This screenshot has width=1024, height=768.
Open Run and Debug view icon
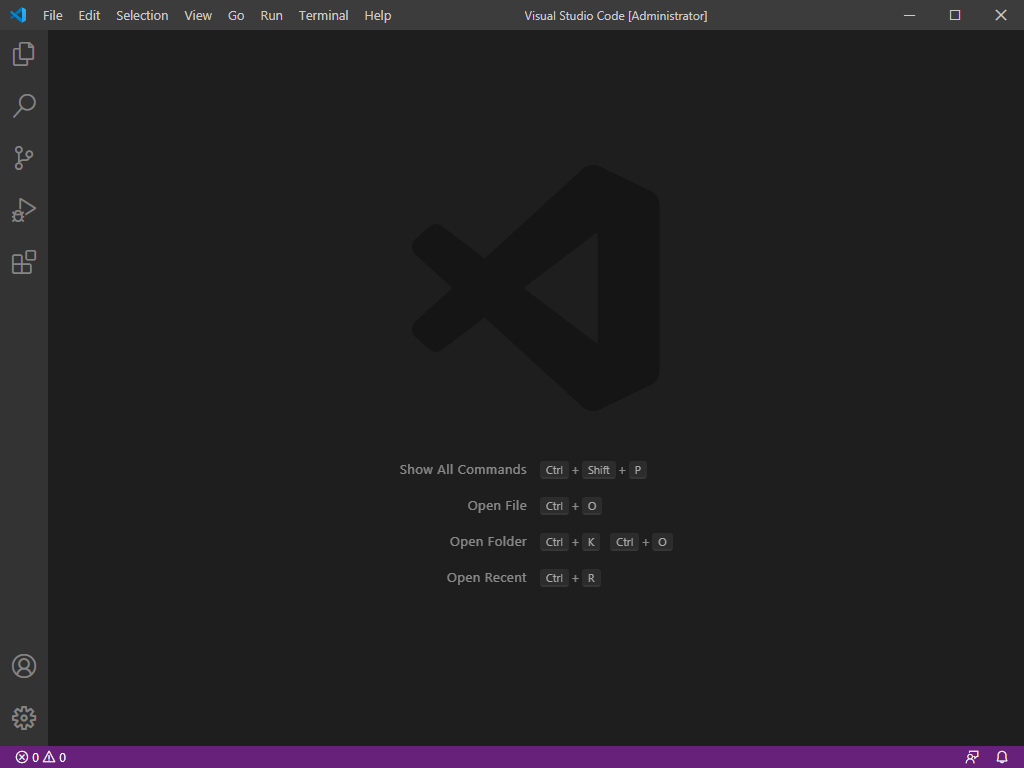24,210
